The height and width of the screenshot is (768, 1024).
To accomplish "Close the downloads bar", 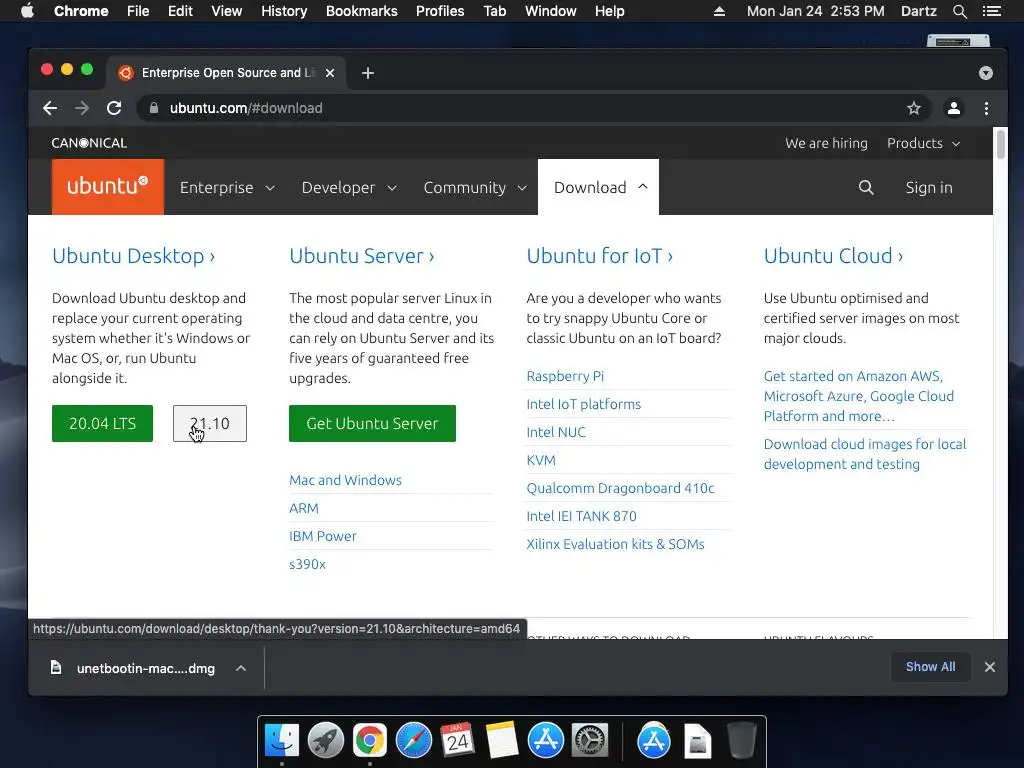I will tap(989, 667).
